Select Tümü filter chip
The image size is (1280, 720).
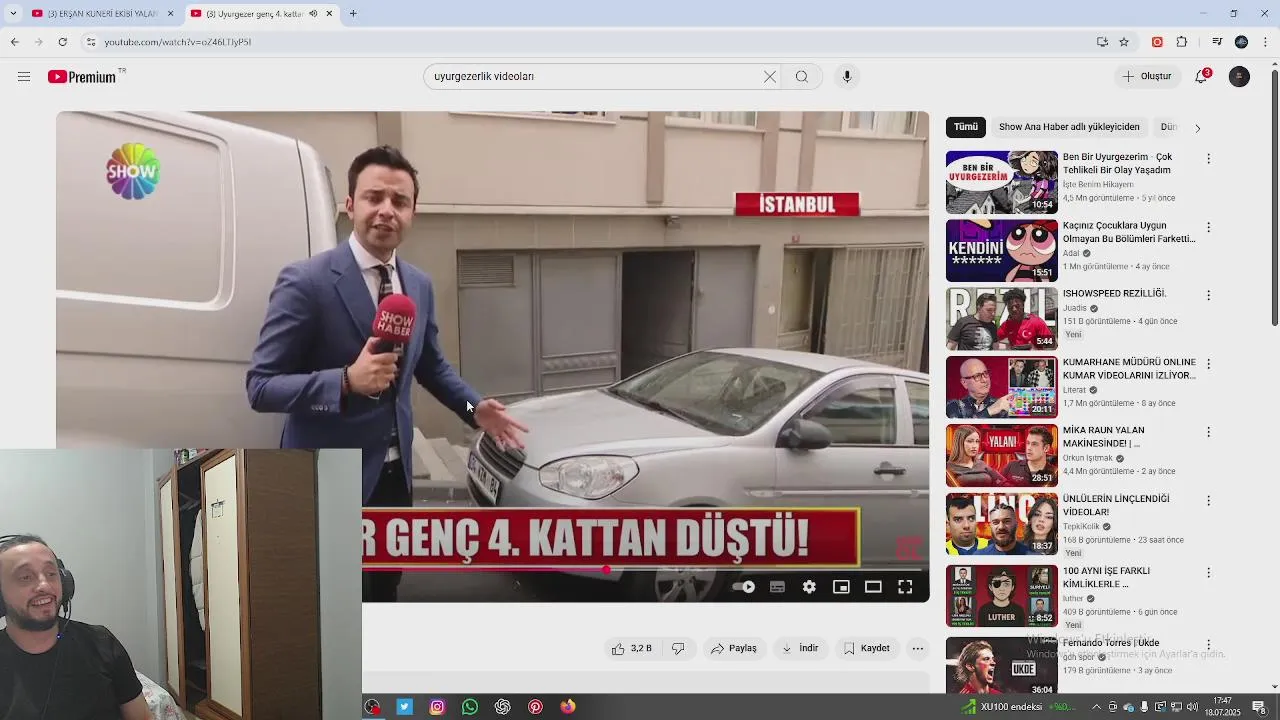(966, 127)
